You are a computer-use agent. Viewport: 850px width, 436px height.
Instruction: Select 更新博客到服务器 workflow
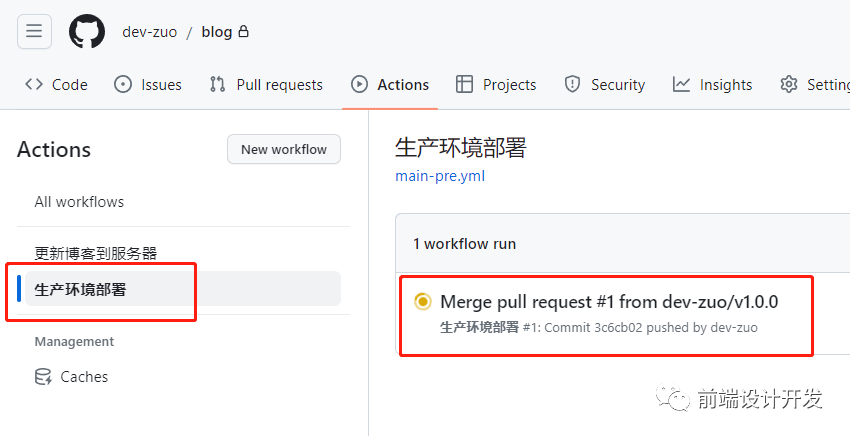[x=95, y=253]
